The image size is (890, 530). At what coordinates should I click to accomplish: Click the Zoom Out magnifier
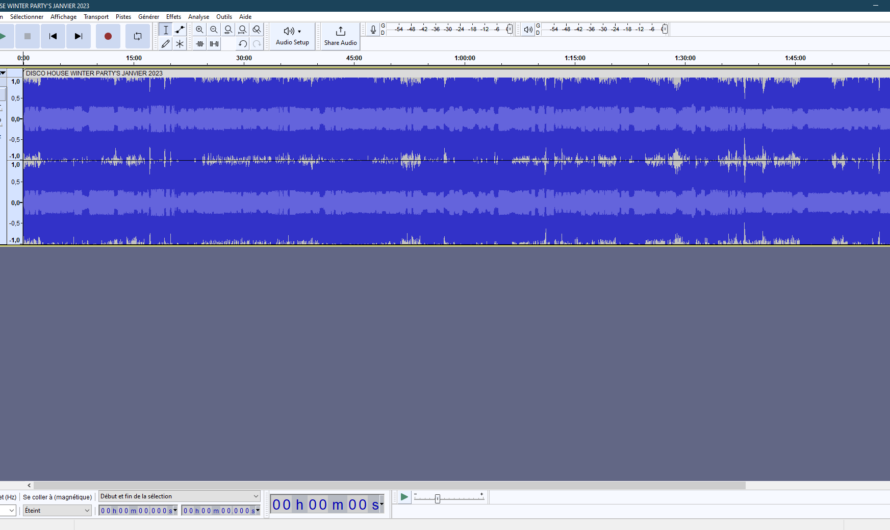[214, 30]
